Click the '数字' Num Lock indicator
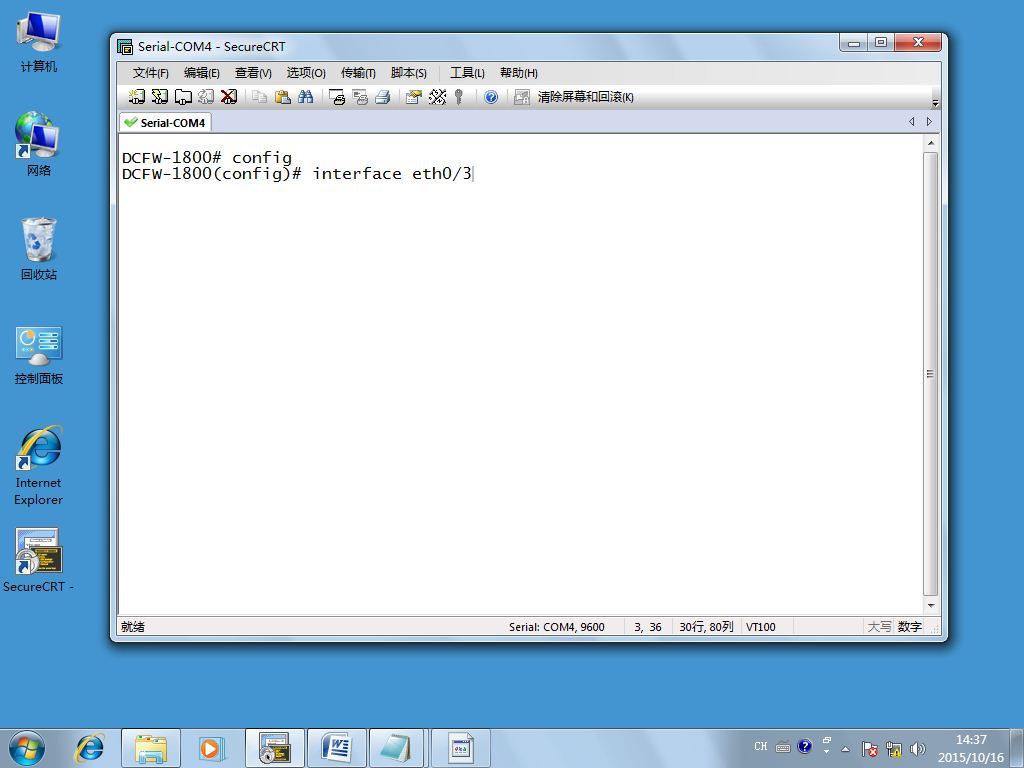 point(909,627)
